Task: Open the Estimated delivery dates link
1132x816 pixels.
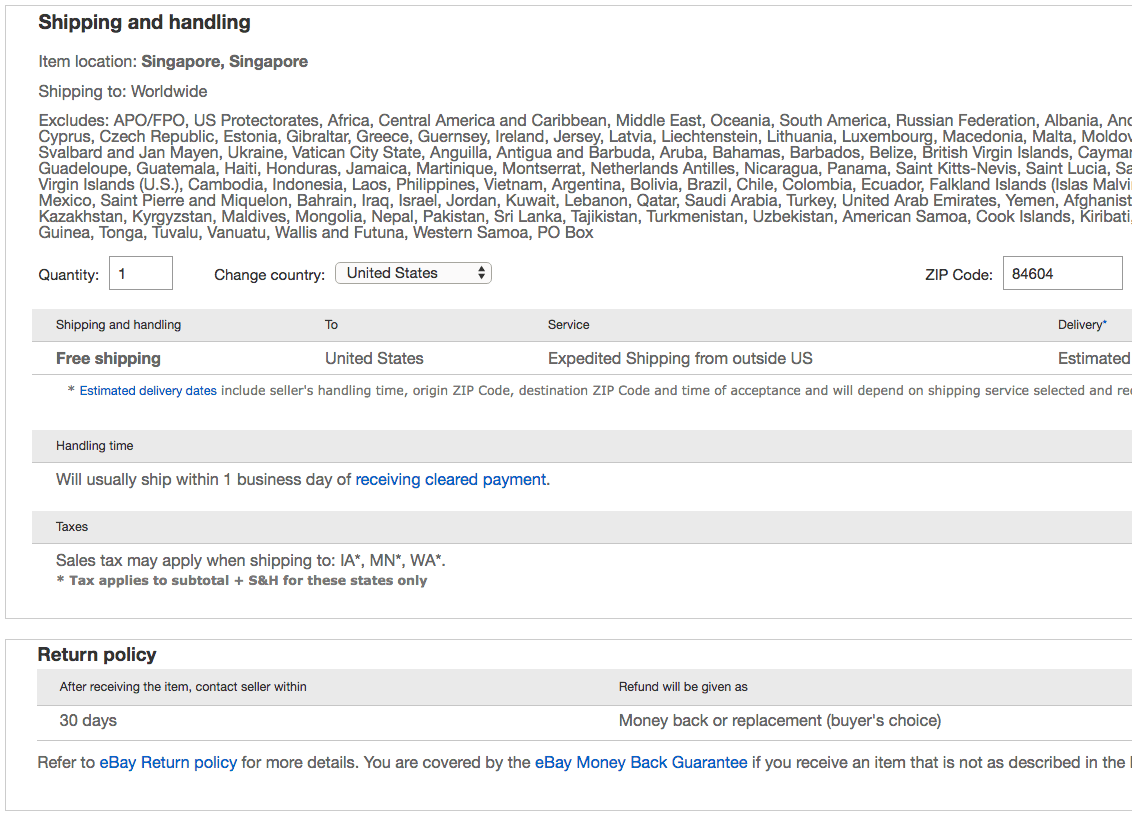Action: coord(148,391)
